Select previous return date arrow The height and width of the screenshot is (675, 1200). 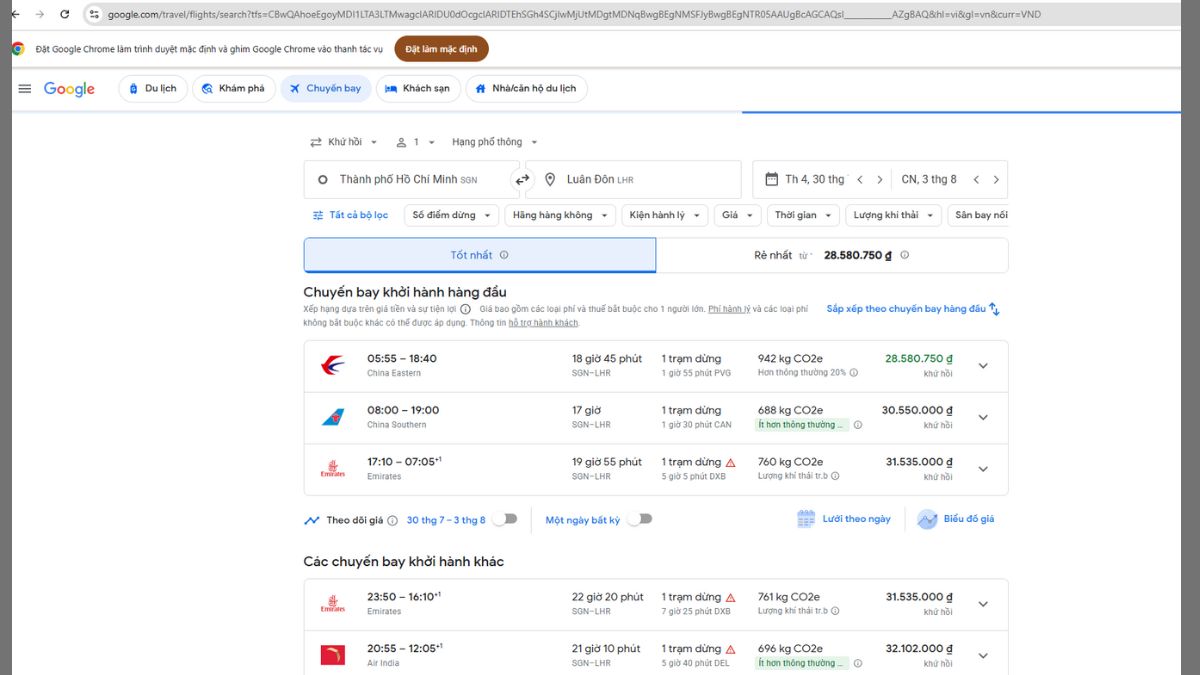(976, 180)
